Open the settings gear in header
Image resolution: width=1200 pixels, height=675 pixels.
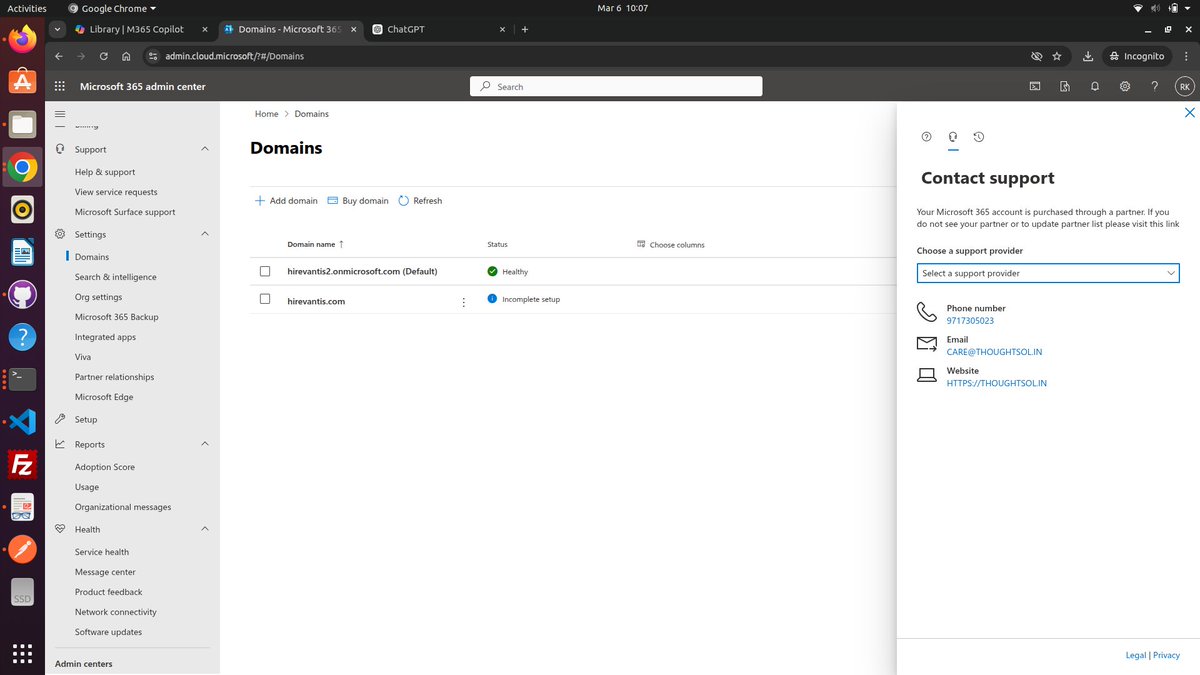pos(1125,87)
